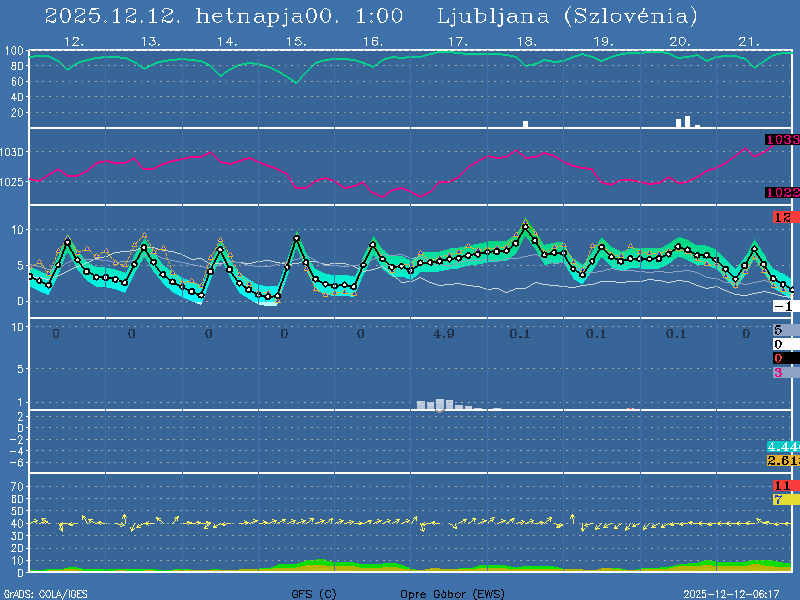The image size is (800, 600).
Task: Click the cyan 4.44 value label
Action: click(782, 446)
